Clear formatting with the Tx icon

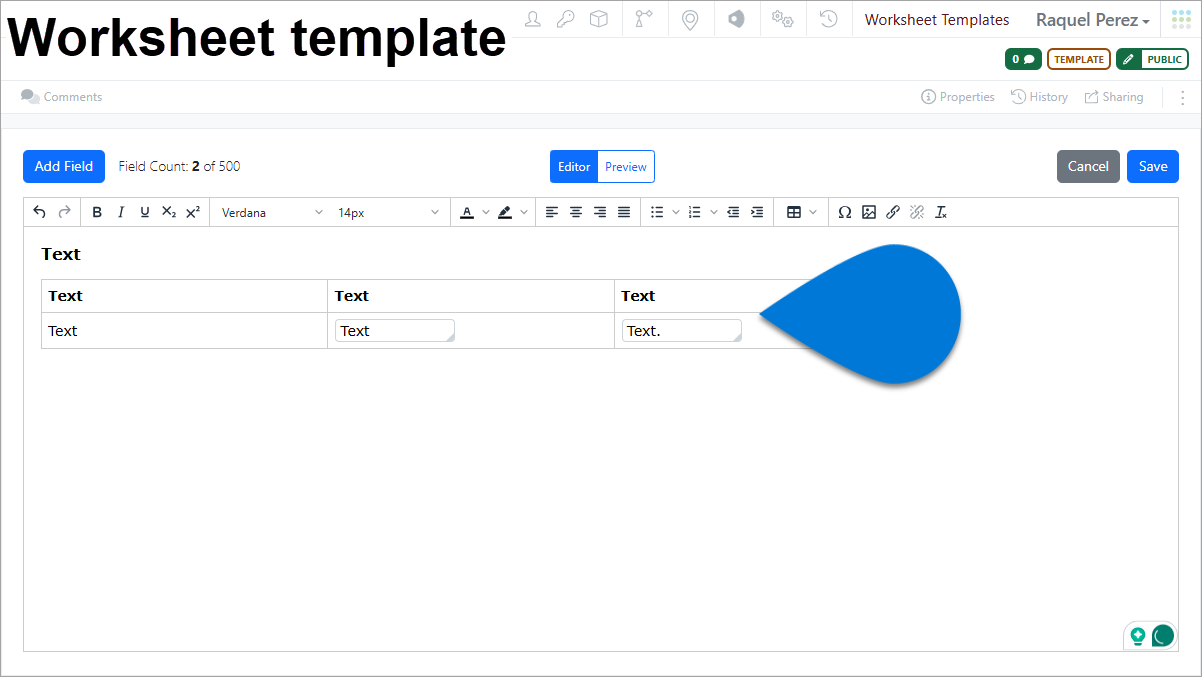click(941, 212)
